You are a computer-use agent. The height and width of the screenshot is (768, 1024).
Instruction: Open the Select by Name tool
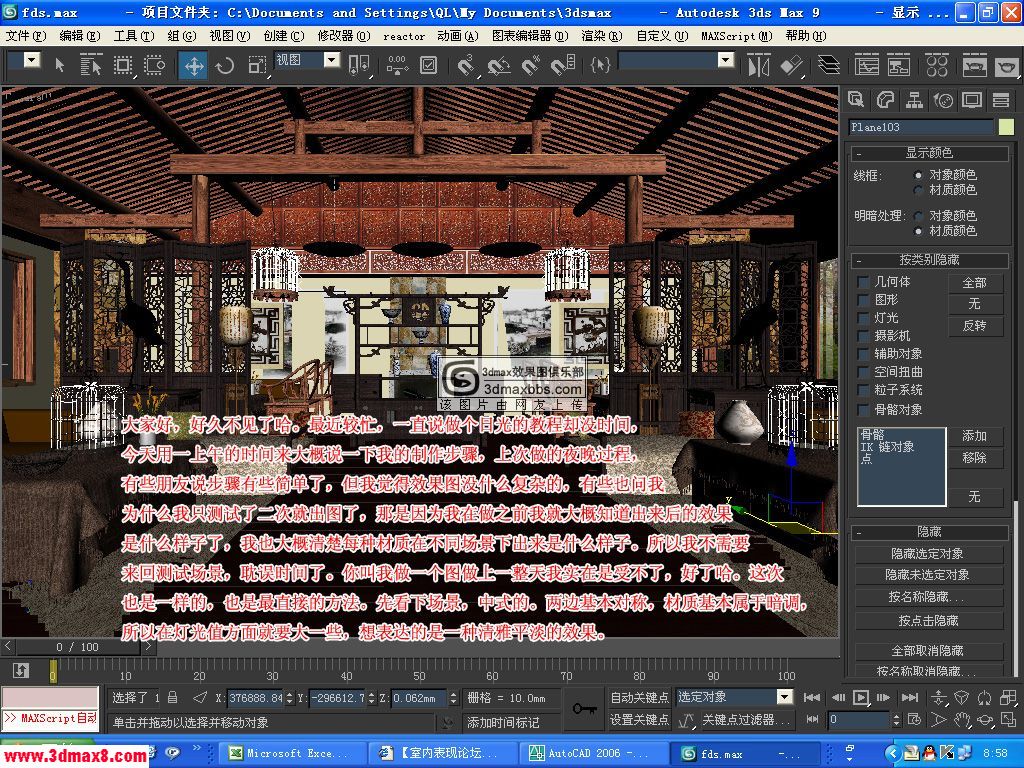(90, 65)
